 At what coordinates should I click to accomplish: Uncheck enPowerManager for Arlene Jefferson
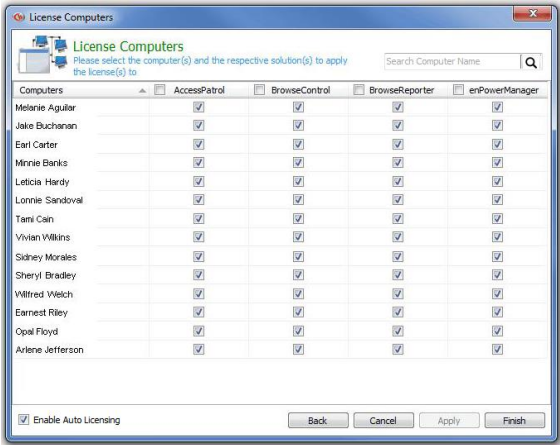point(498,349)
